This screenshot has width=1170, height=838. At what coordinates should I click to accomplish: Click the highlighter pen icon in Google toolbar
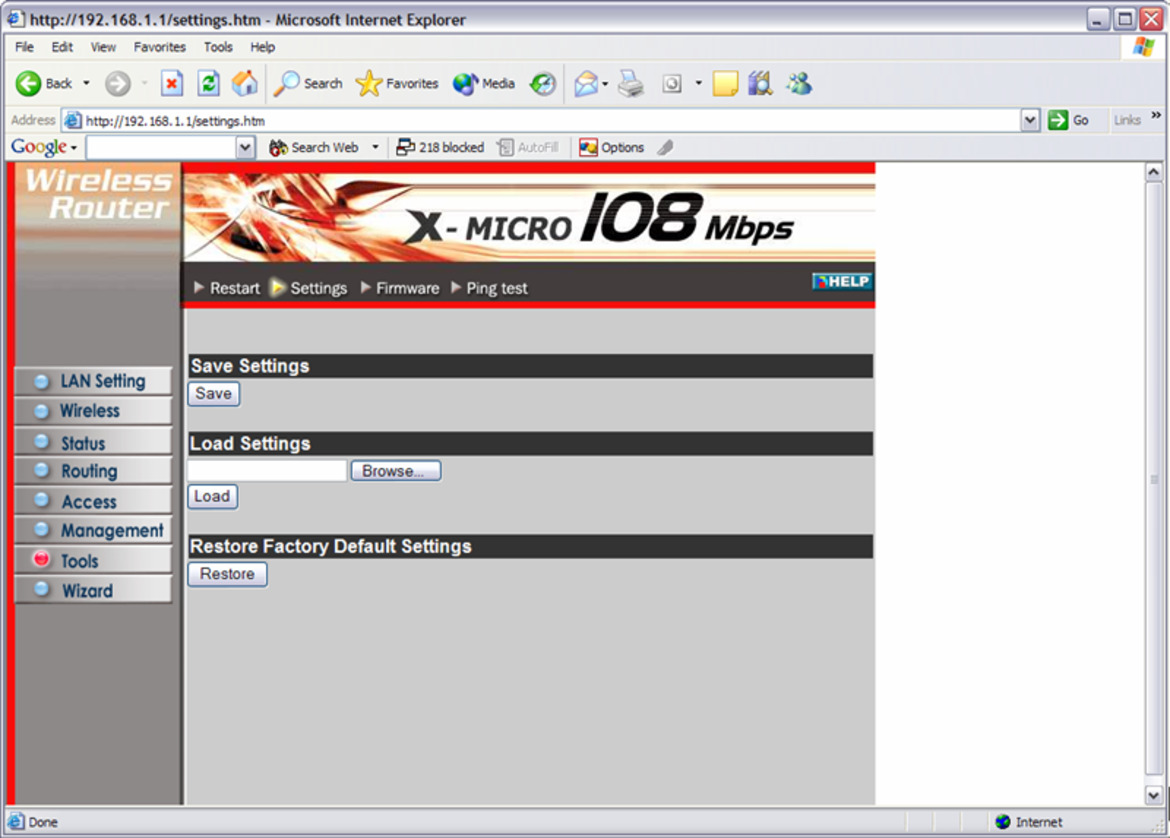pos(665,148)
